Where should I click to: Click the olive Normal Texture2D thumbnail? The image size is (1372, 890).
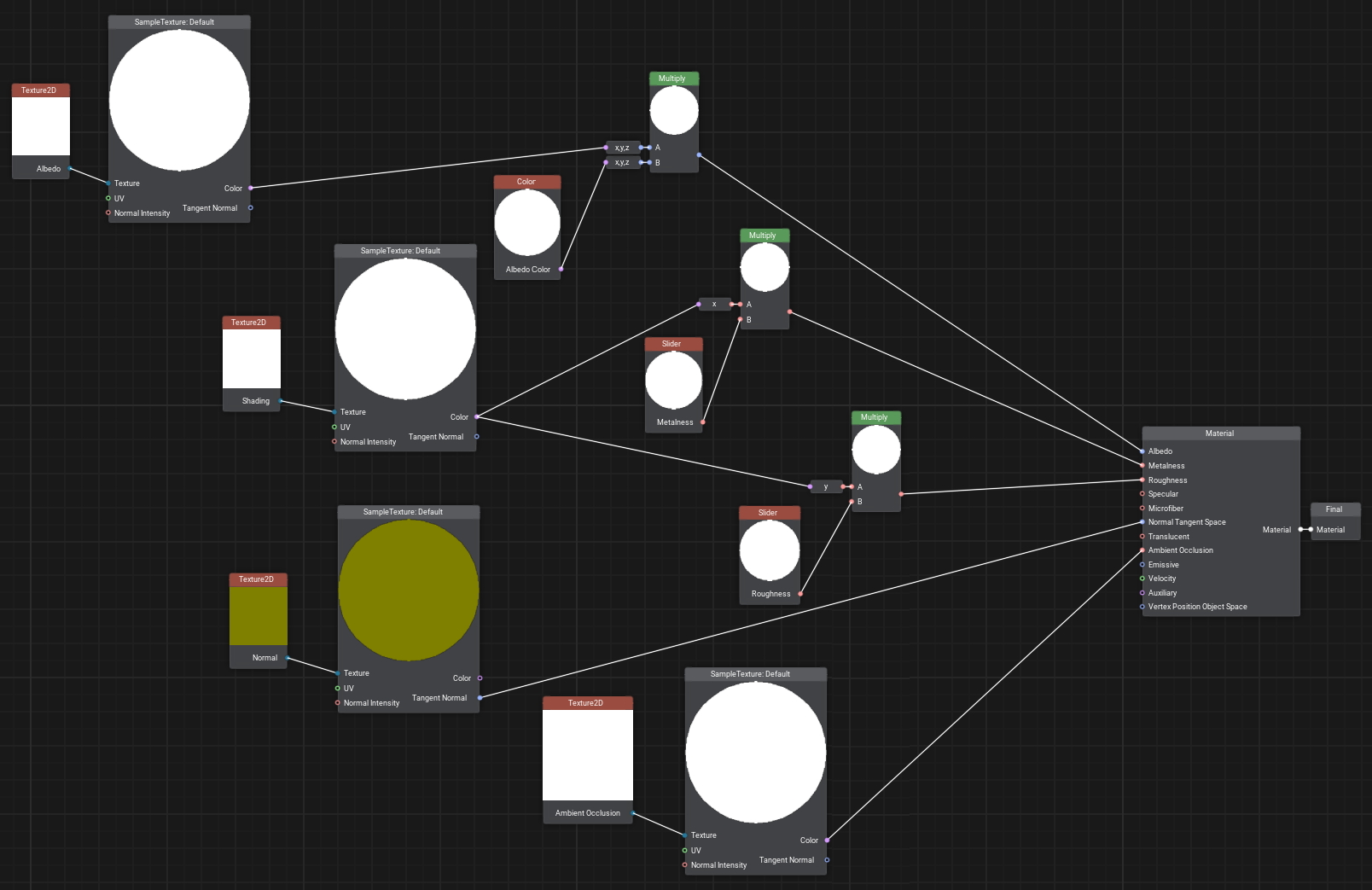pos(259,616)
